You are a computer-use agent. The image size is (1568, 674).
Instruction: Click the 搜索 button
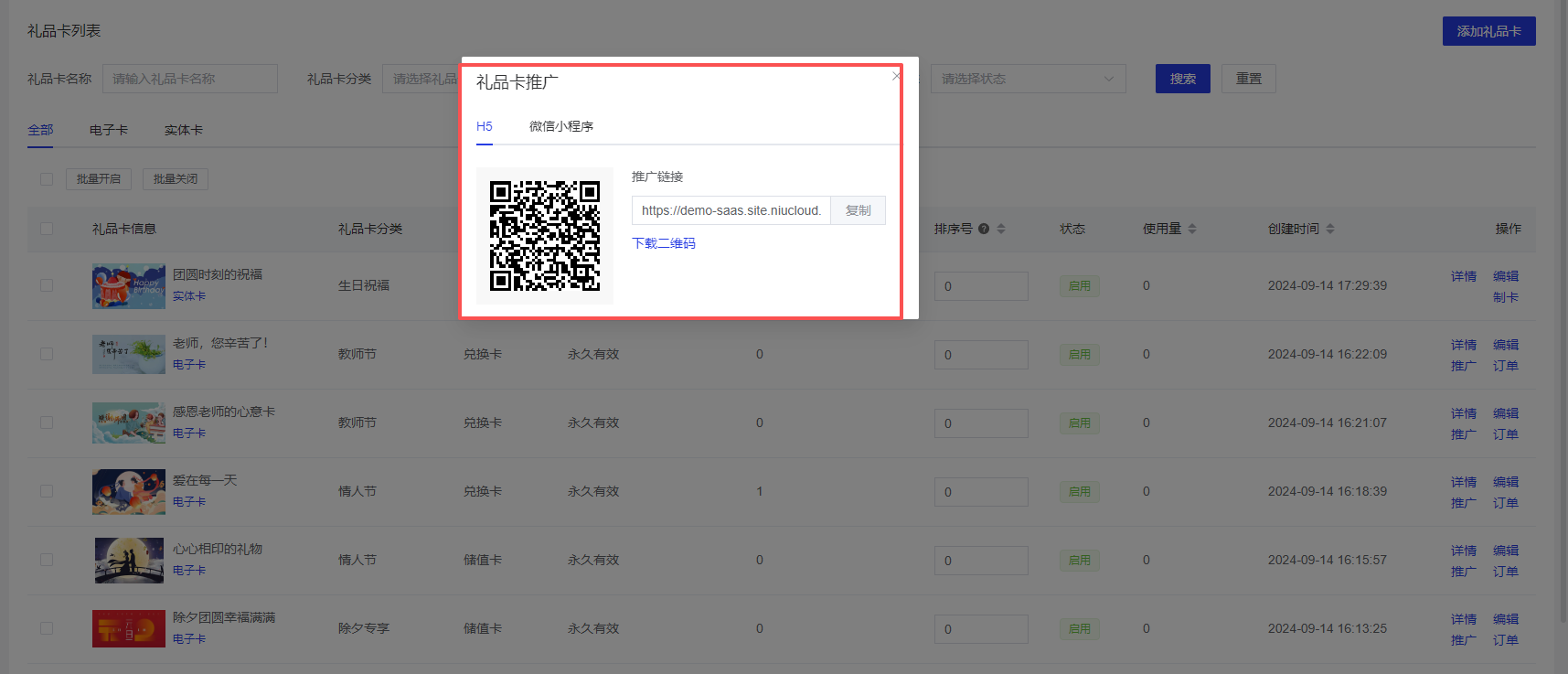[1182, 79]
